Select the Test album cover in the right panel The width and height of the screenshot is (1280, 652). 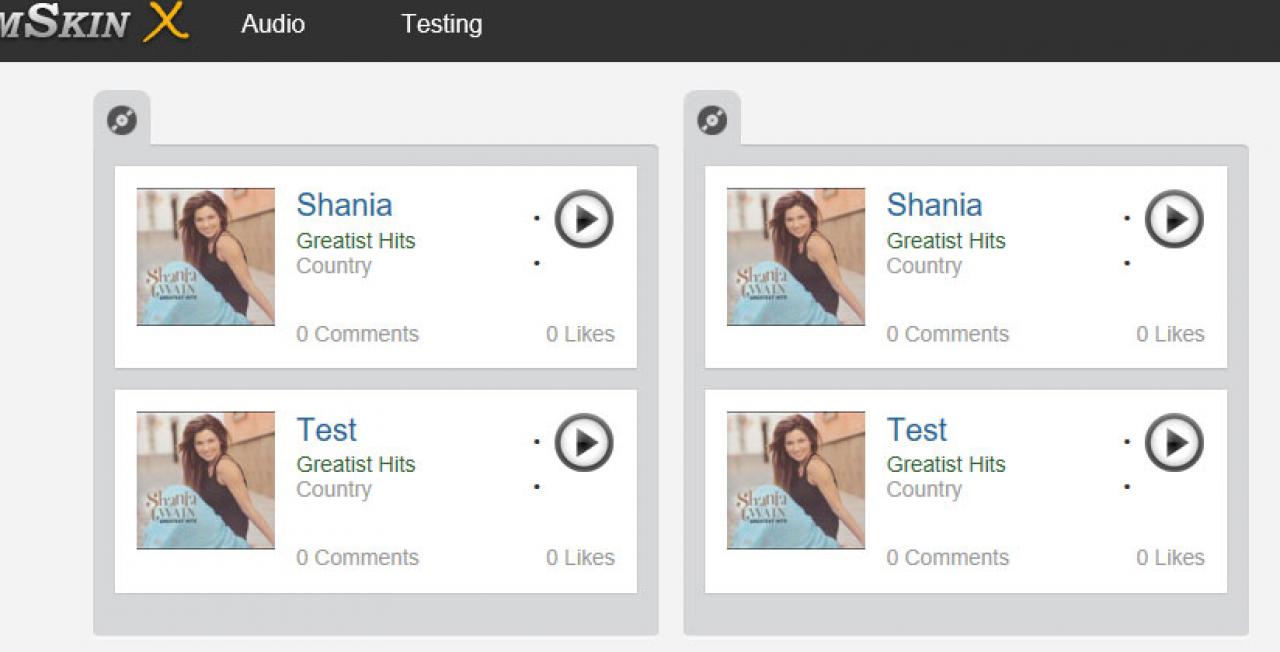click(x=796, y=480)
